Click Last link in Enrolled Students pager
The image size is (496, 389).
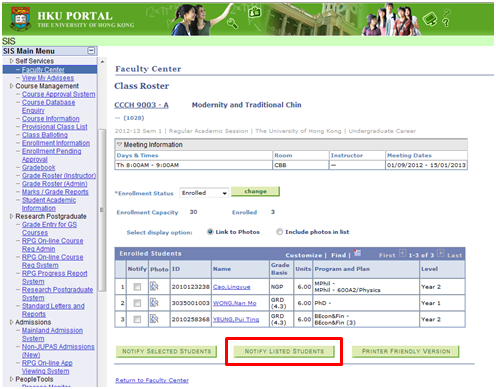455,255
